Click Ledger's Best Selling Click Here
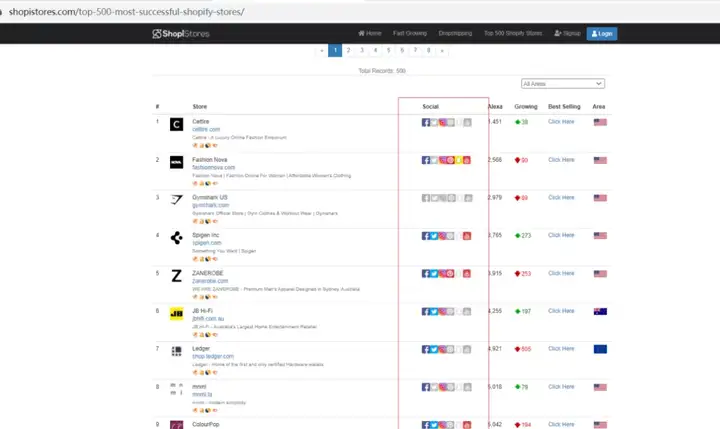This screenshot has height=429, width=720. coord(561,349)
